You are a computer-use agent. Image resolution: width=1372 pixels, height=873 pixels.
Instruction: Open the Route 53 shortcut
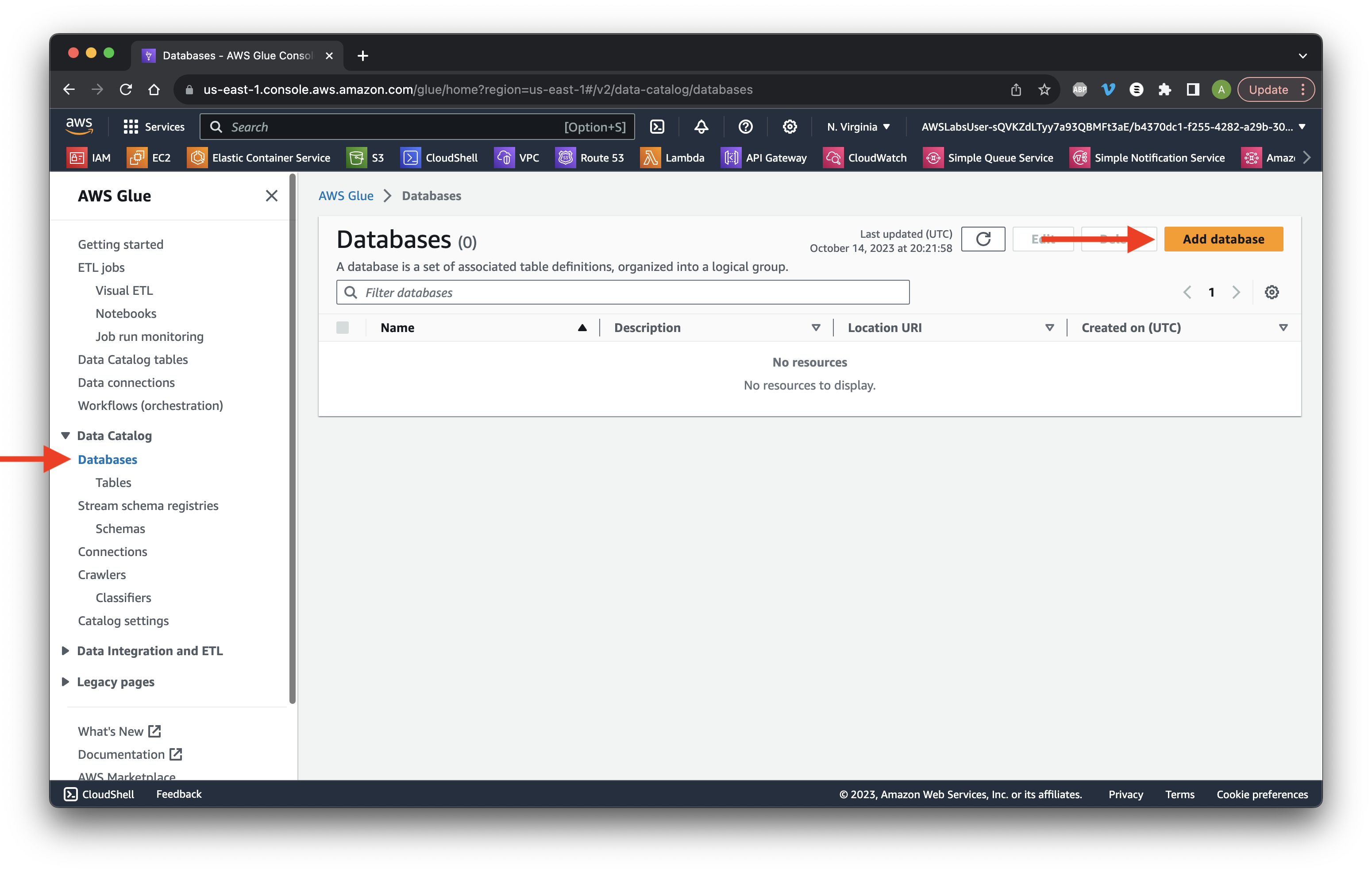click(590, 158)
